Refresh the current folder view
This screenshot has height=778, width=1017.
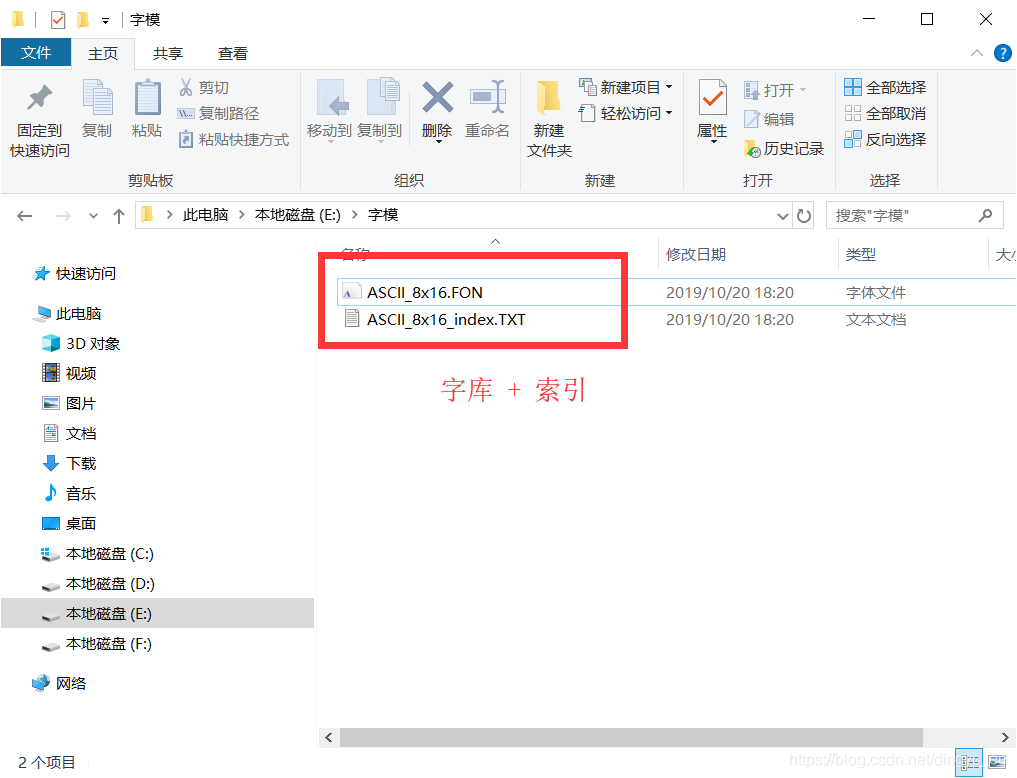coord(804,216)
